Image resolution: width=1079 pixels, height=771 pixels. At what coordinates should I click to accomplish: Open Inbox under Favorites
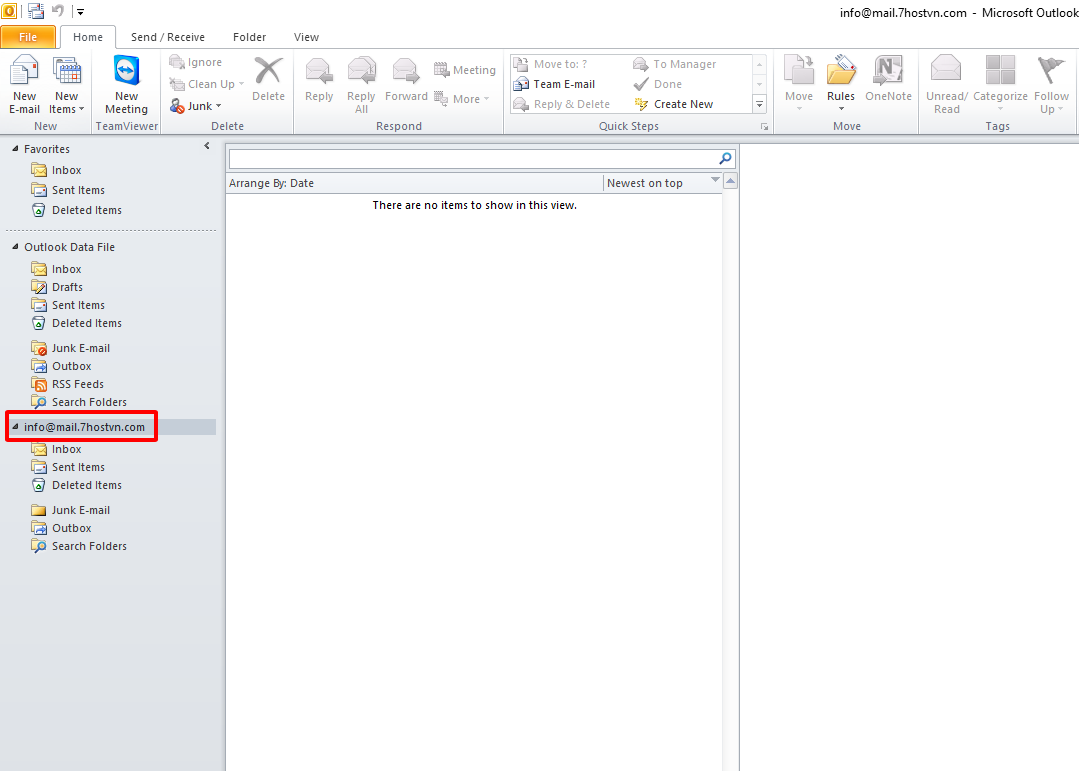56,170
